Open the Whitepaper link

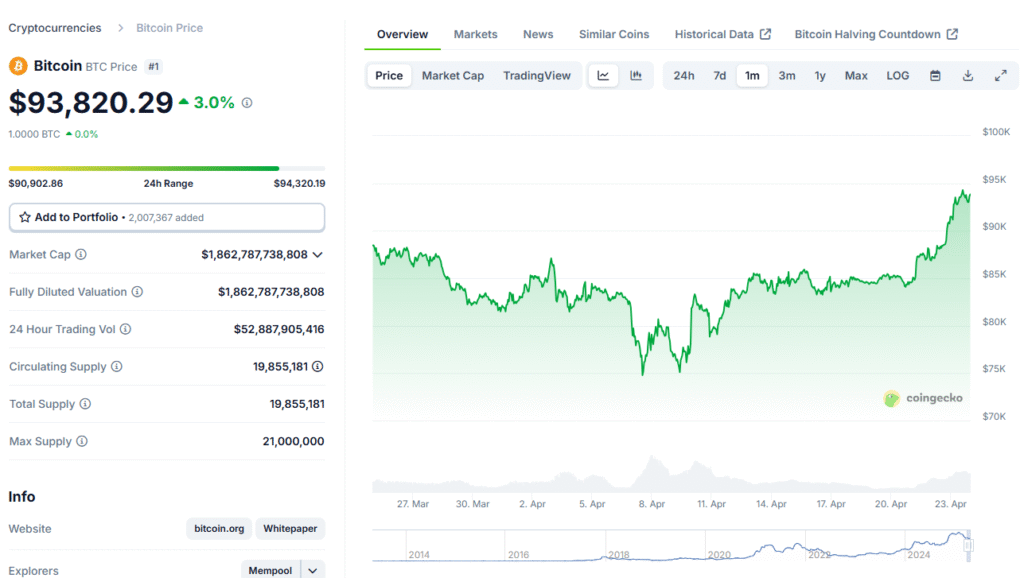pyautogui.click(x=290, y=528)
